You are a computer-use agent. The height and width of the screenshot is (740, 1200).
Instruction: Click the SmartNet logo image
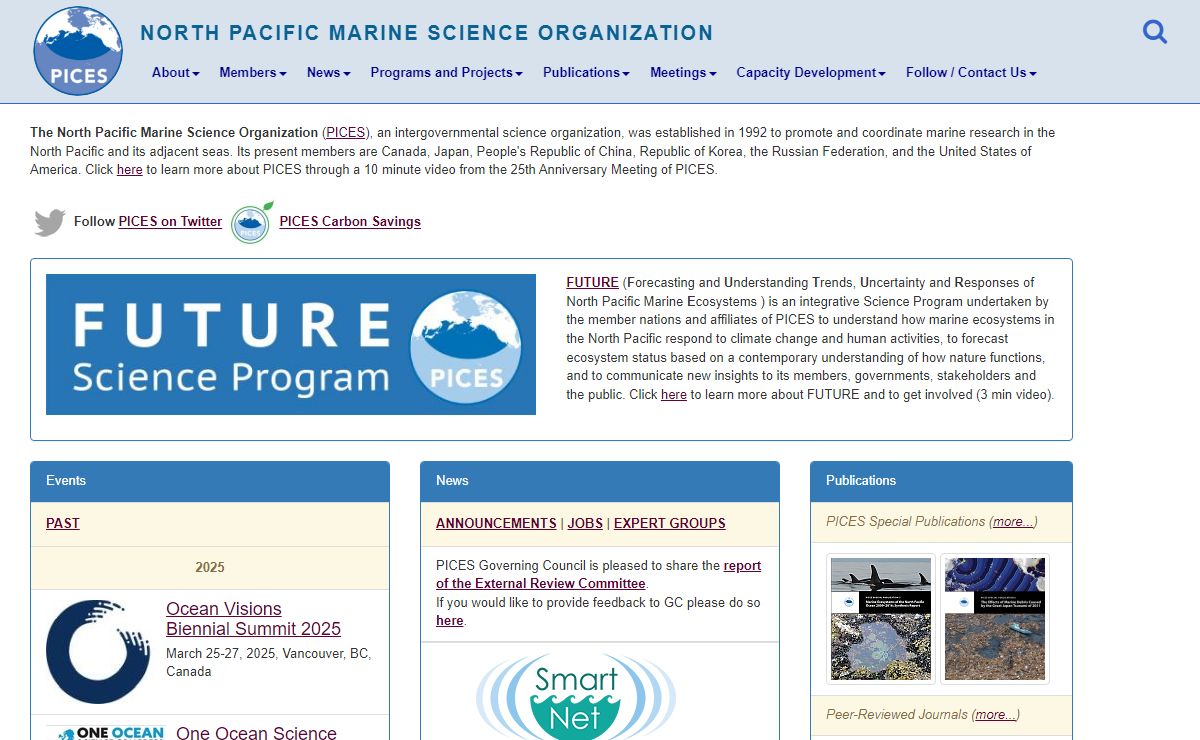(x=576, y=695)
